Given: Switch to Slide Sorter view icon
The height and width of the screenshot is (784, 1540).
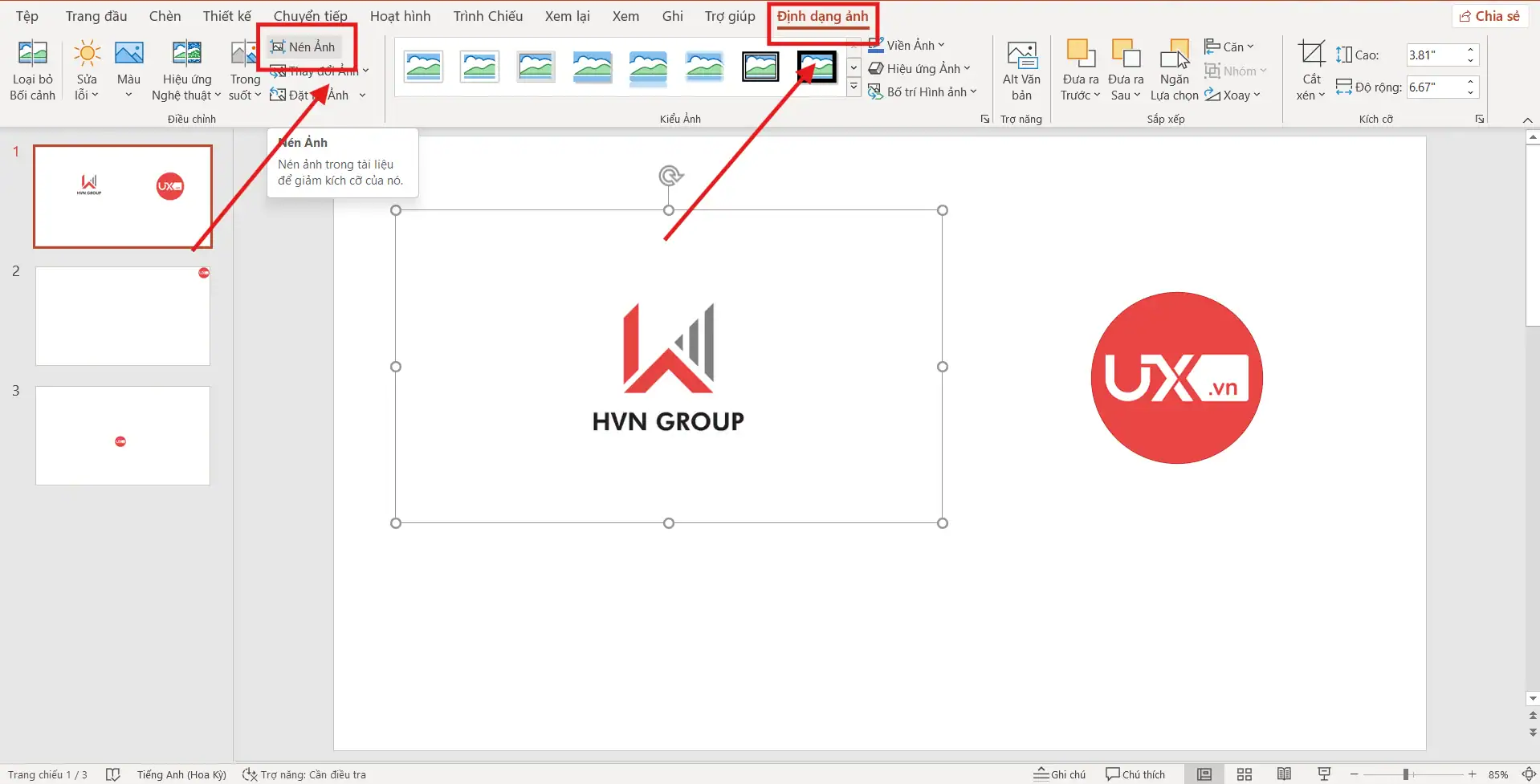Looking at the screenshot, I should 1245,774.
